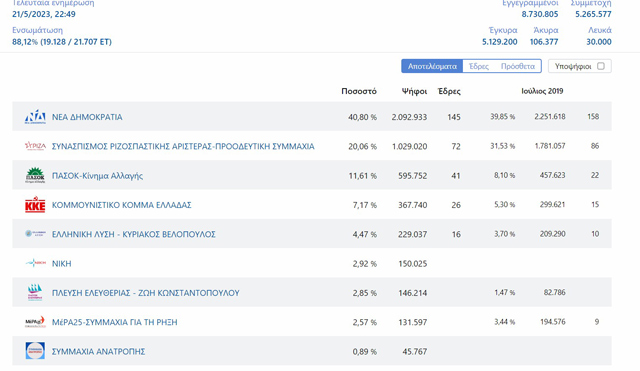Image resolution: width=640 pixels, height=371 pixels.
Task: Click the ΠΑΣΟΚ green sun logo
Action: [35, 176]
